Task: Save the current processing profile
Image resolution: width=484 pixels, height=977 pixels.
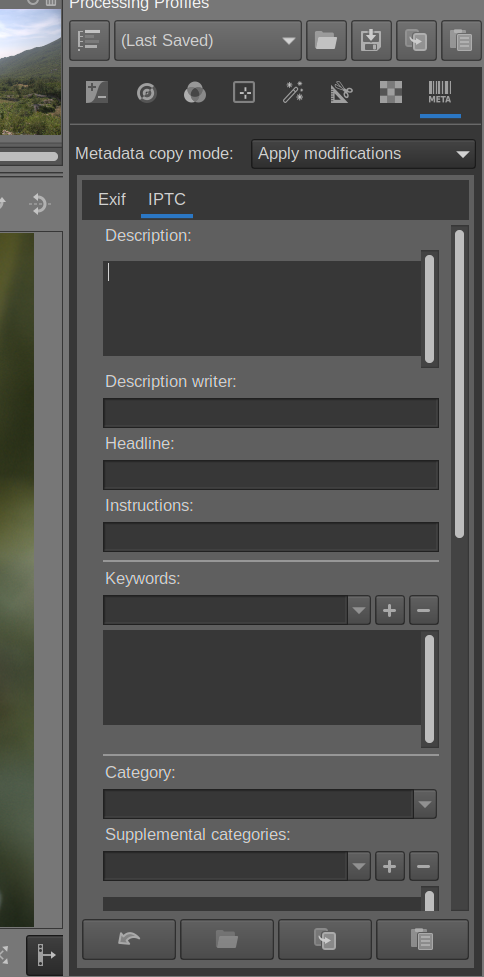Action: [x=371, y=41]
